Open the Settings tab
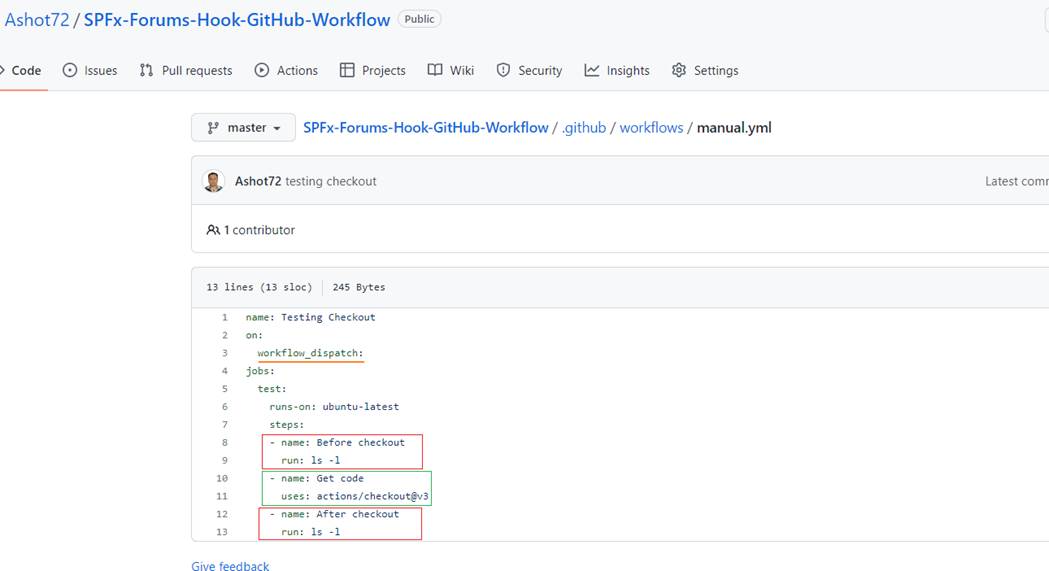Viewport: 1049px width, 571px height. [x=715, y=70]
